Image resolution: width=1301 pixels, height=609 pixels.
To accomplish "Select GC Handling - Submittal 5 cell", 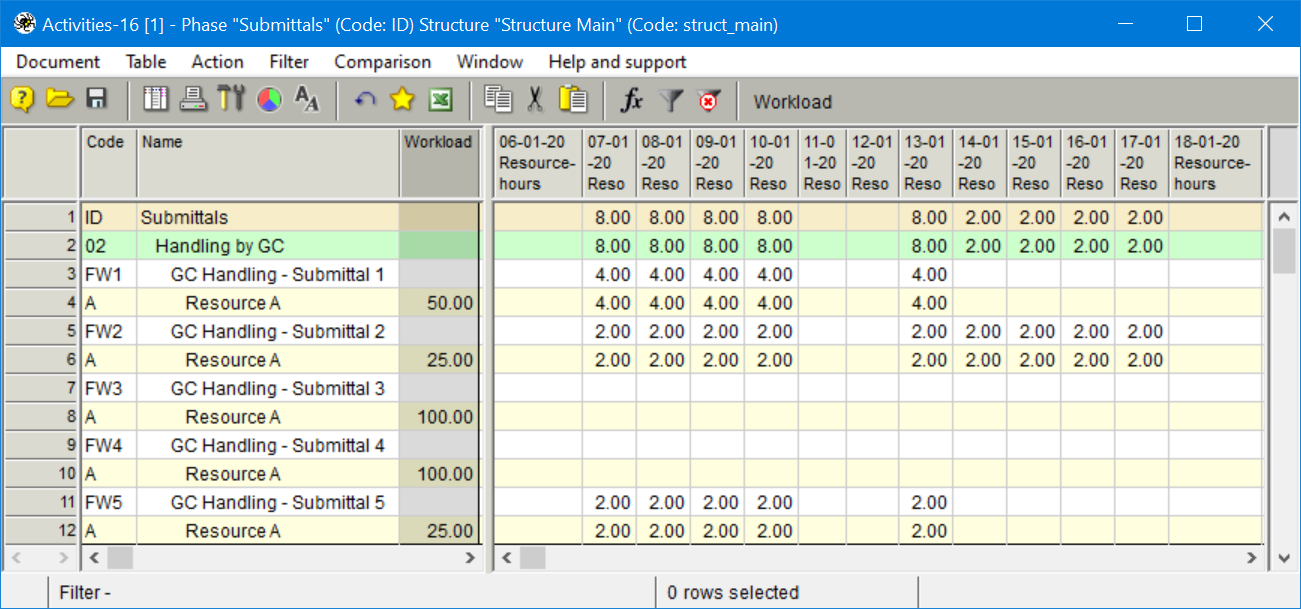I will click(x=268, y=502).
